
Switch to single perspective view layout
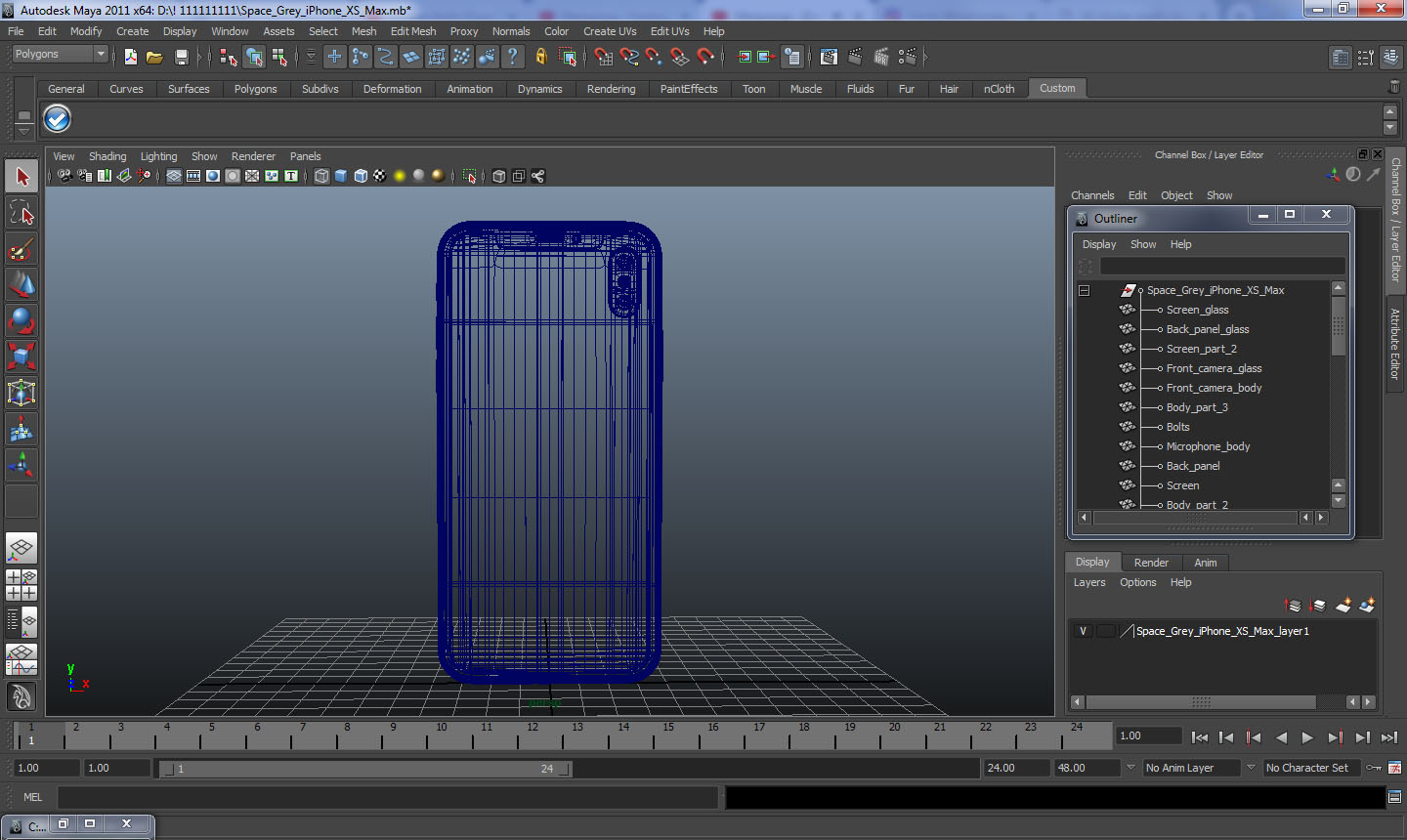[21, 549]
